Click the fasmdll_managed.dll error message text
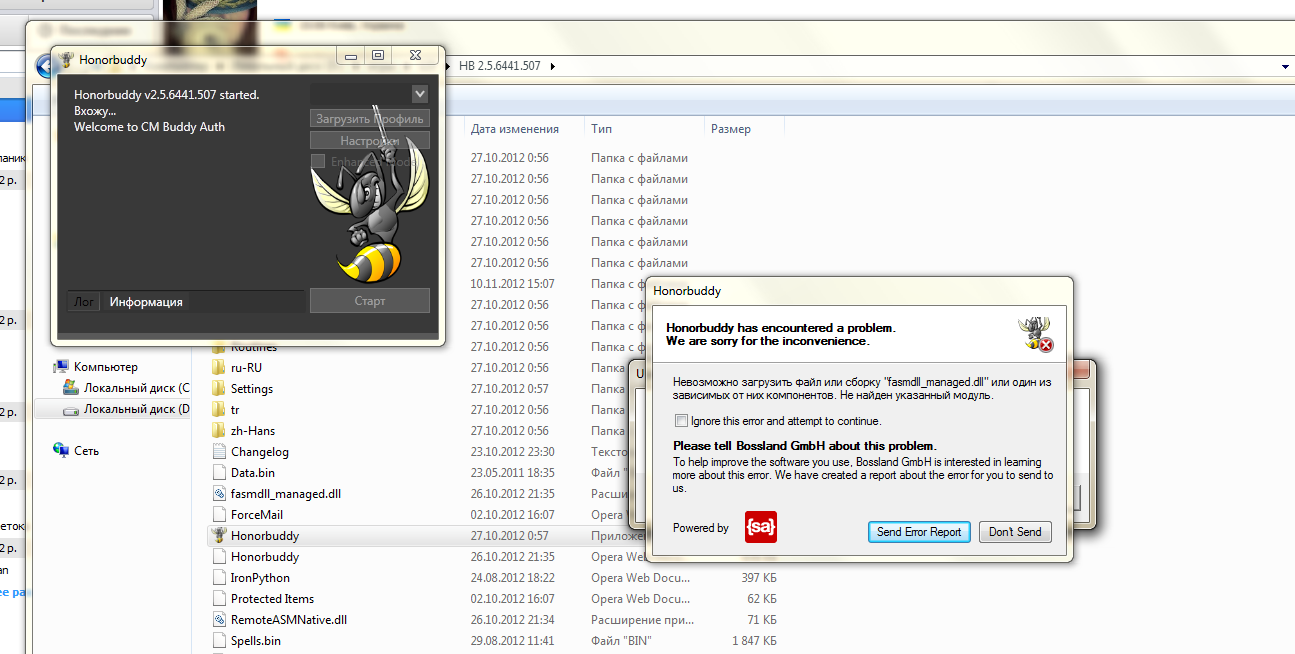This screenshot has width=1295, height=654. point(861,388)
